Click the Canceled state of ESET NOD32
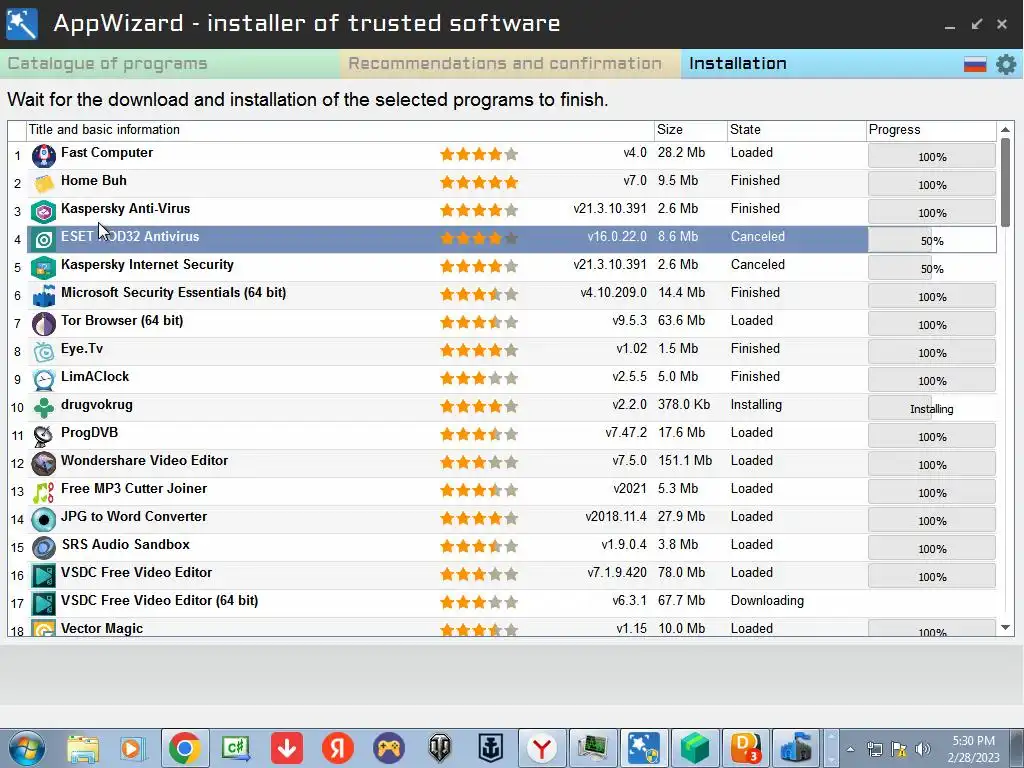 (758, 236)
